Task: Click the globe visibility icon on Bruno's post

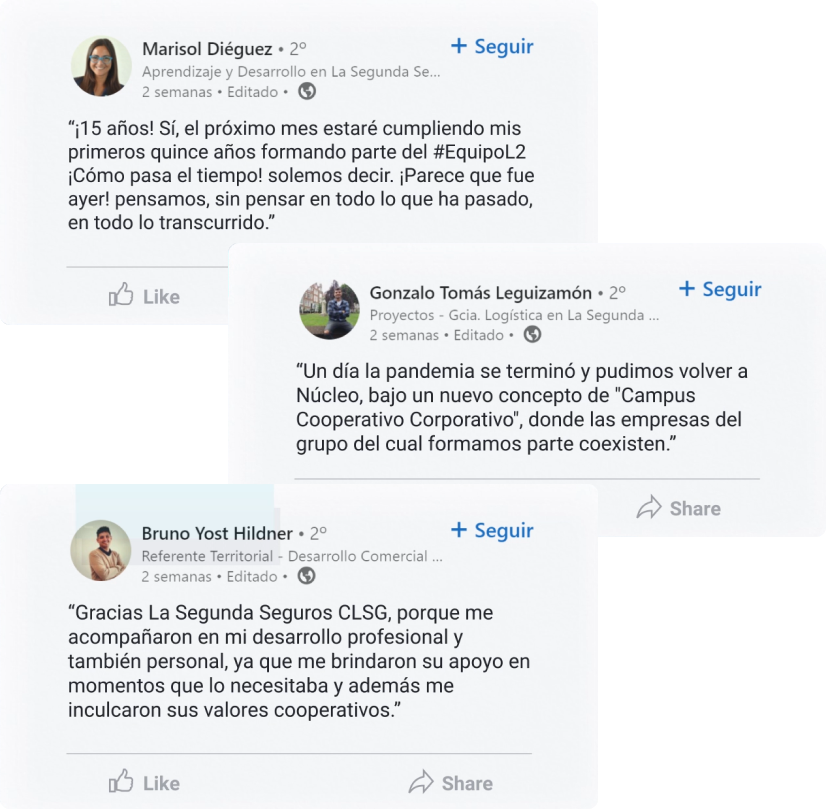Action: pos(307,576)
